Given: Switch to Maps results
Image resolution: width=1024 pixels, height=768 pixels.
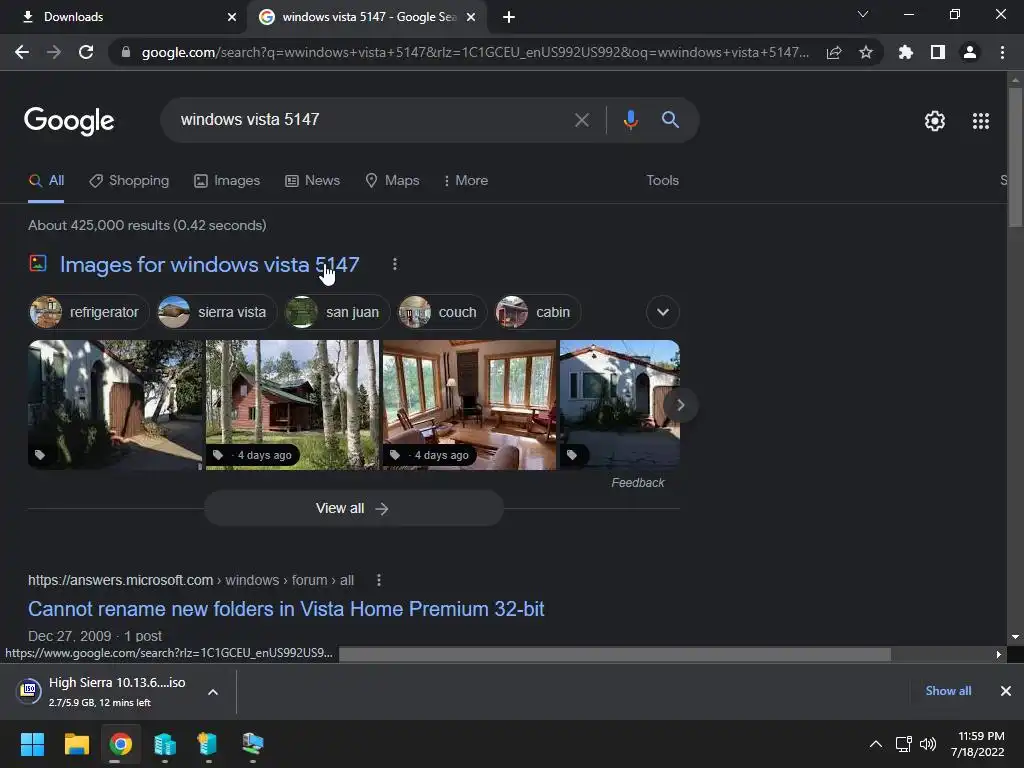Looking at the screenshot, I should [x=392, y=180].
